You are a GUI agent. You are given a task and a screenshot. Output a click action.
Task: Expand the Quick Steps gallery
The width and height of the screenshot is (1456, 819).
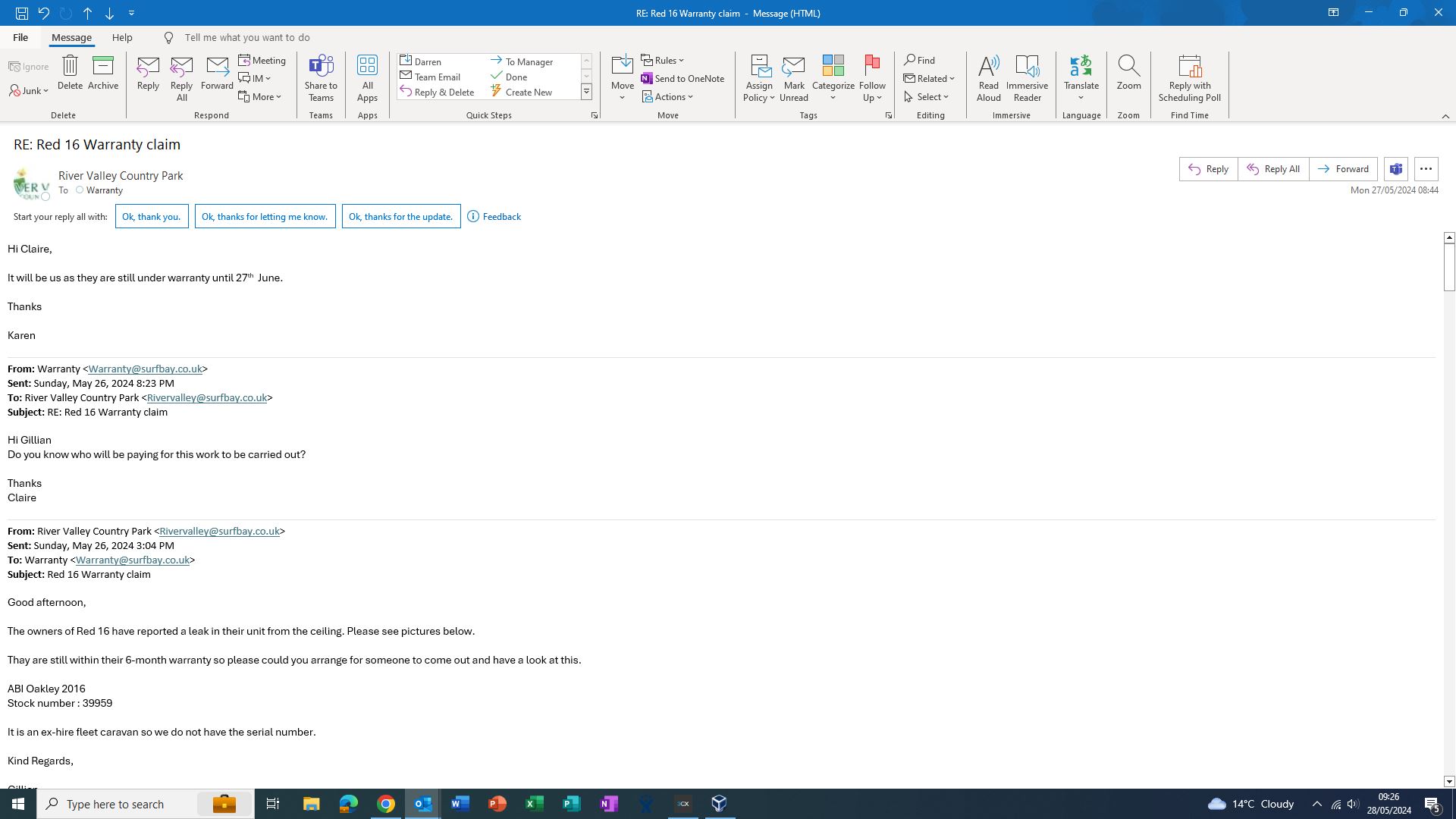click(x=586, y=92)
